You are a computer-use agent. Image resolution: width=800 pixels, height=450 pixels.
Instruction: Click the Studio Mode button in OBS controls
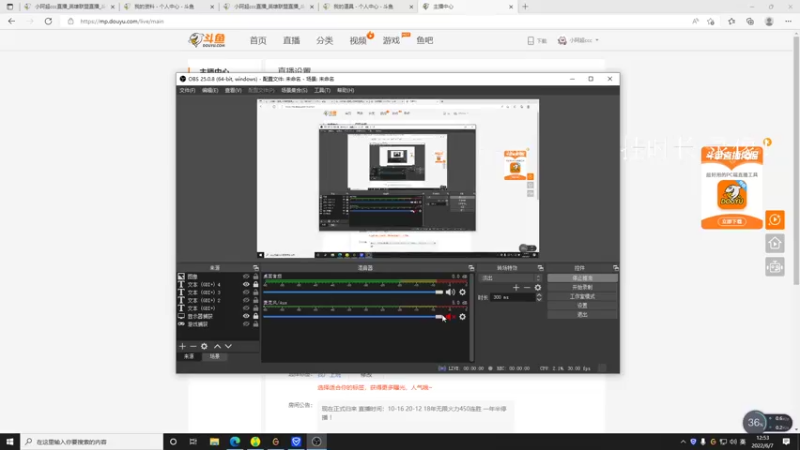click(582, 296)
